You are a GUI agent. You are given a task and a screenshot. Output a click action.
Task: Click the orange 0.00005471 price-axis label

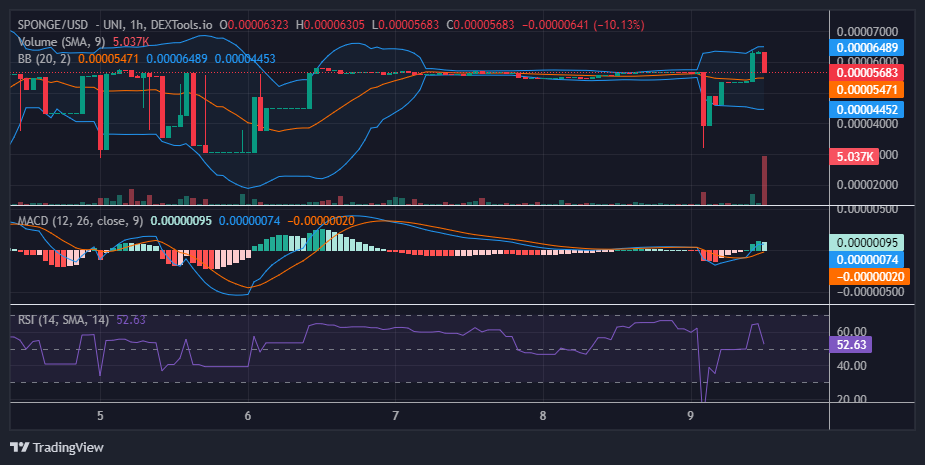[867, 90]
